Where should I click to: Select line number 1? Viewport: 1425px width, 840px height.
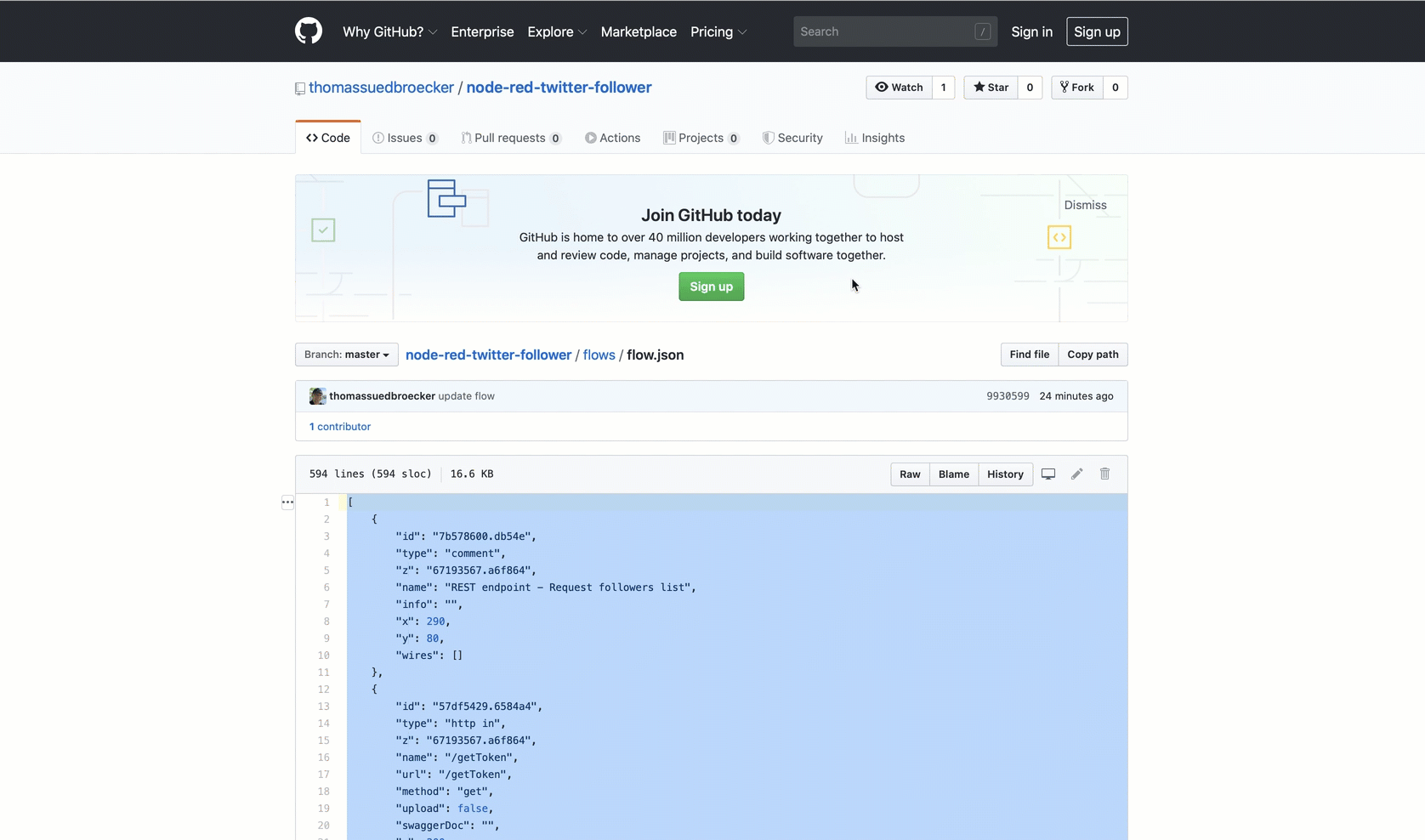pos(326,502)
